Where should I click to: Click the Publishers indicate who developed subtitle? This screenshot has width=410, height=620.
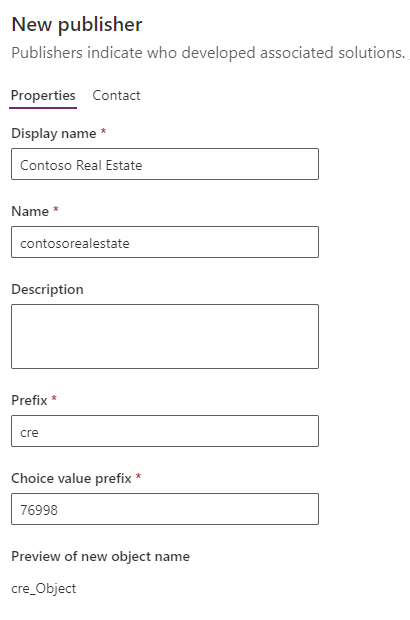(x=208, y=53)
